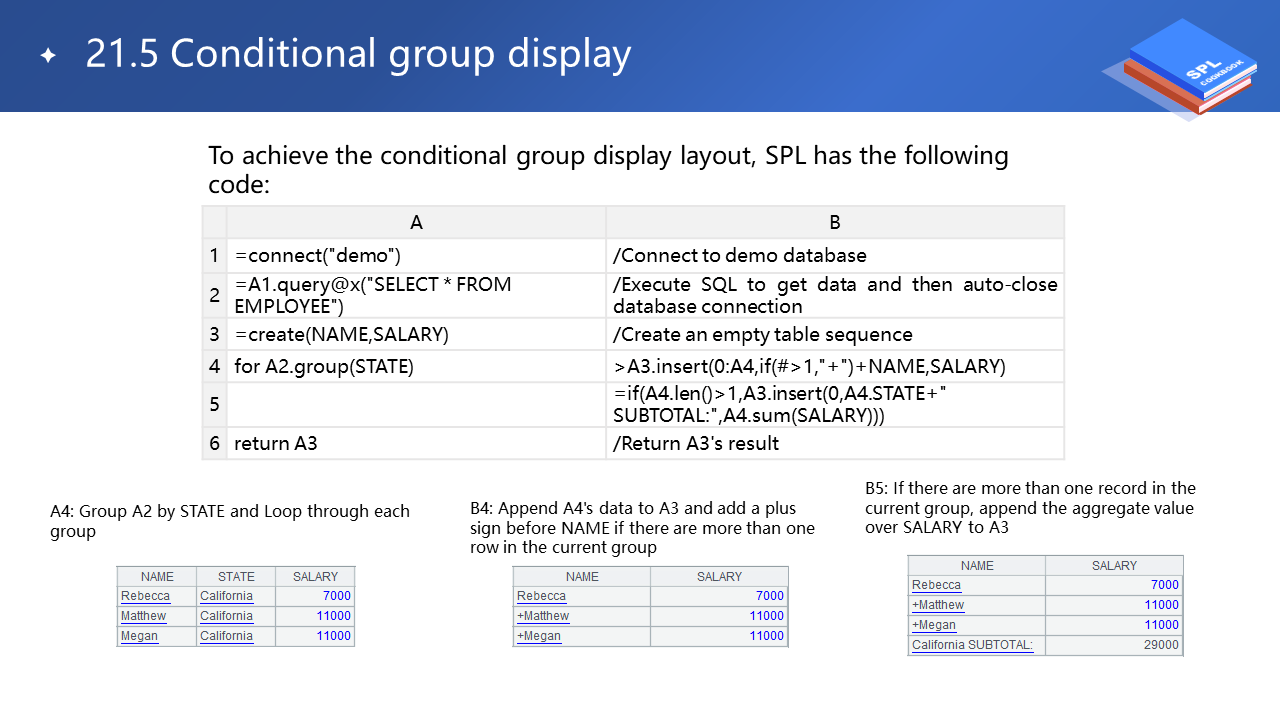The image size is (1280, 720).
Task: Select column header B in the code grid
Action: click(x=834, y=222)
